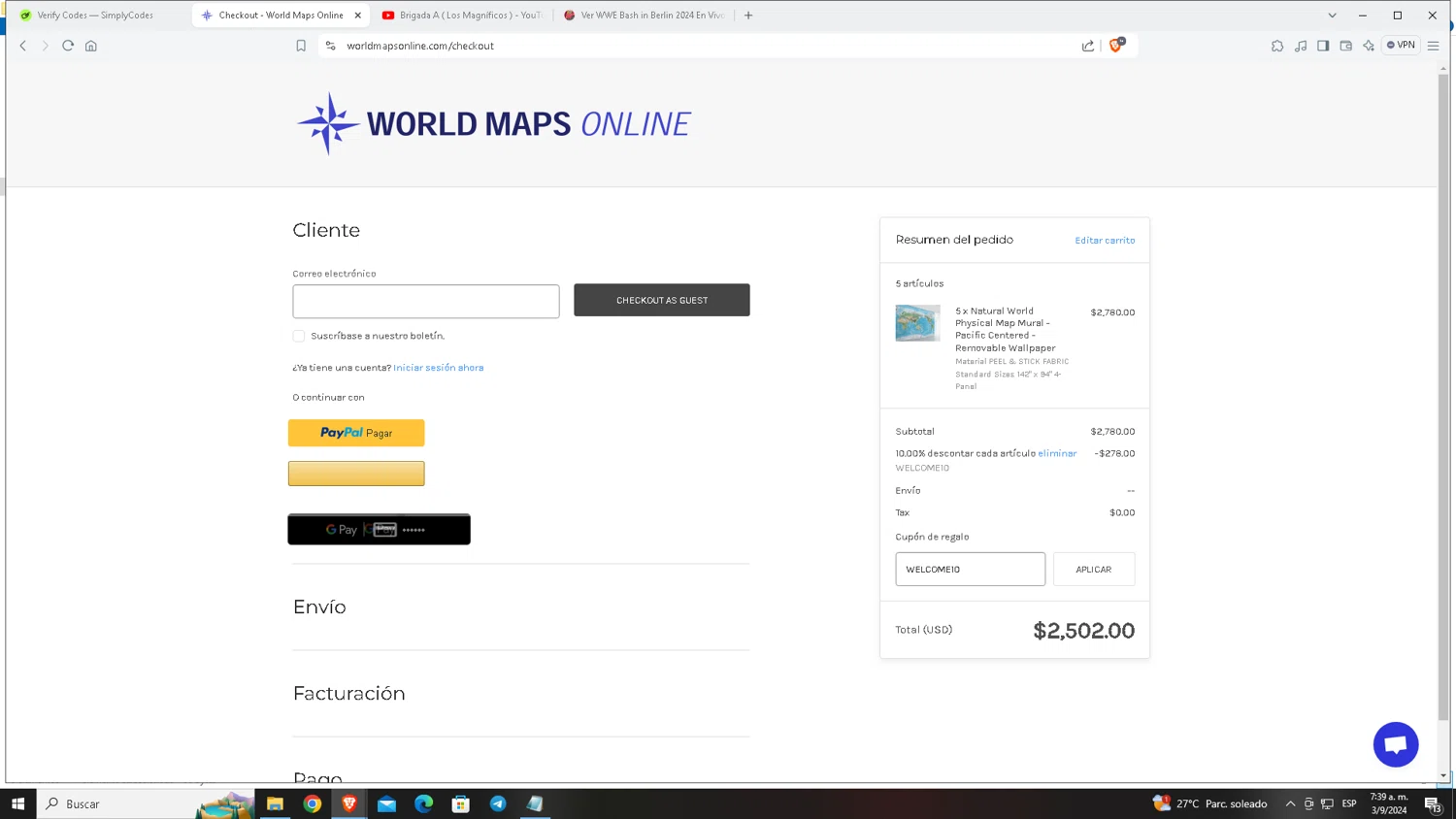Close the Checkout - World Maps Online tab
The image size is (1456, 819).
(358, 16)
